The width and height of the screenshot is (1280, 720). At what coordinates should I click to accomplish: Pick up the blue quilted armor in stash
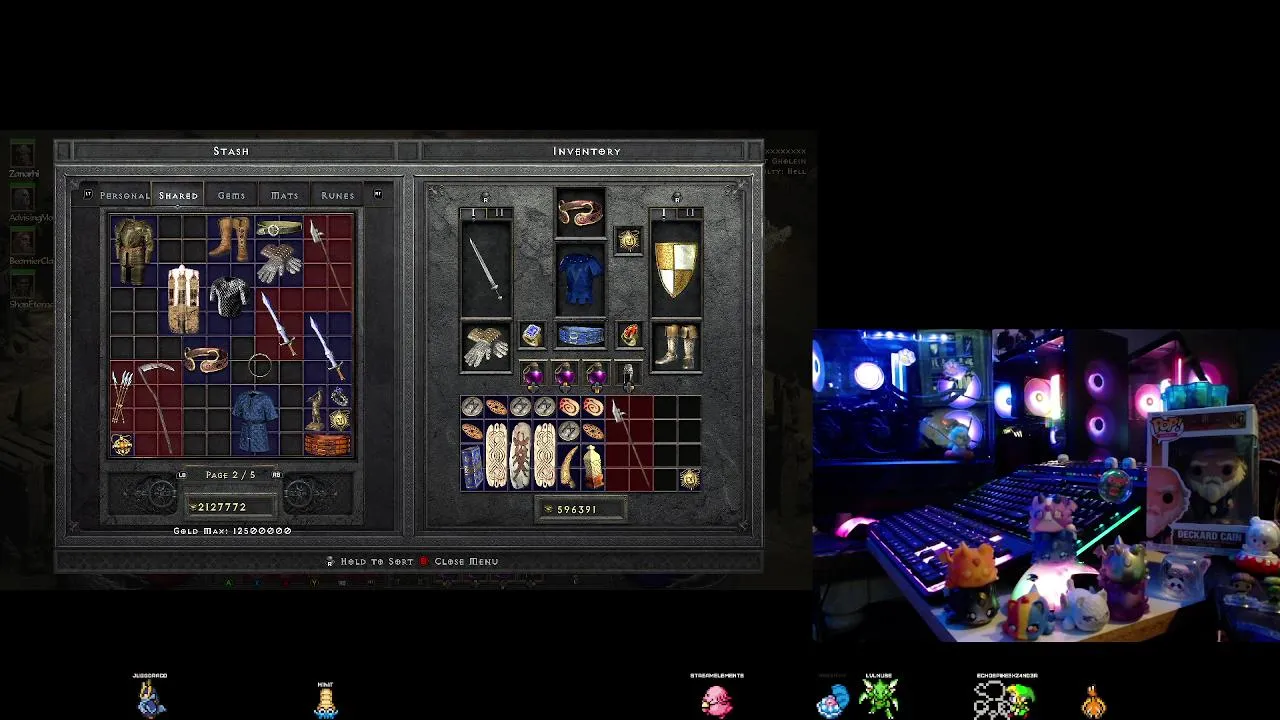pos(254,420)
